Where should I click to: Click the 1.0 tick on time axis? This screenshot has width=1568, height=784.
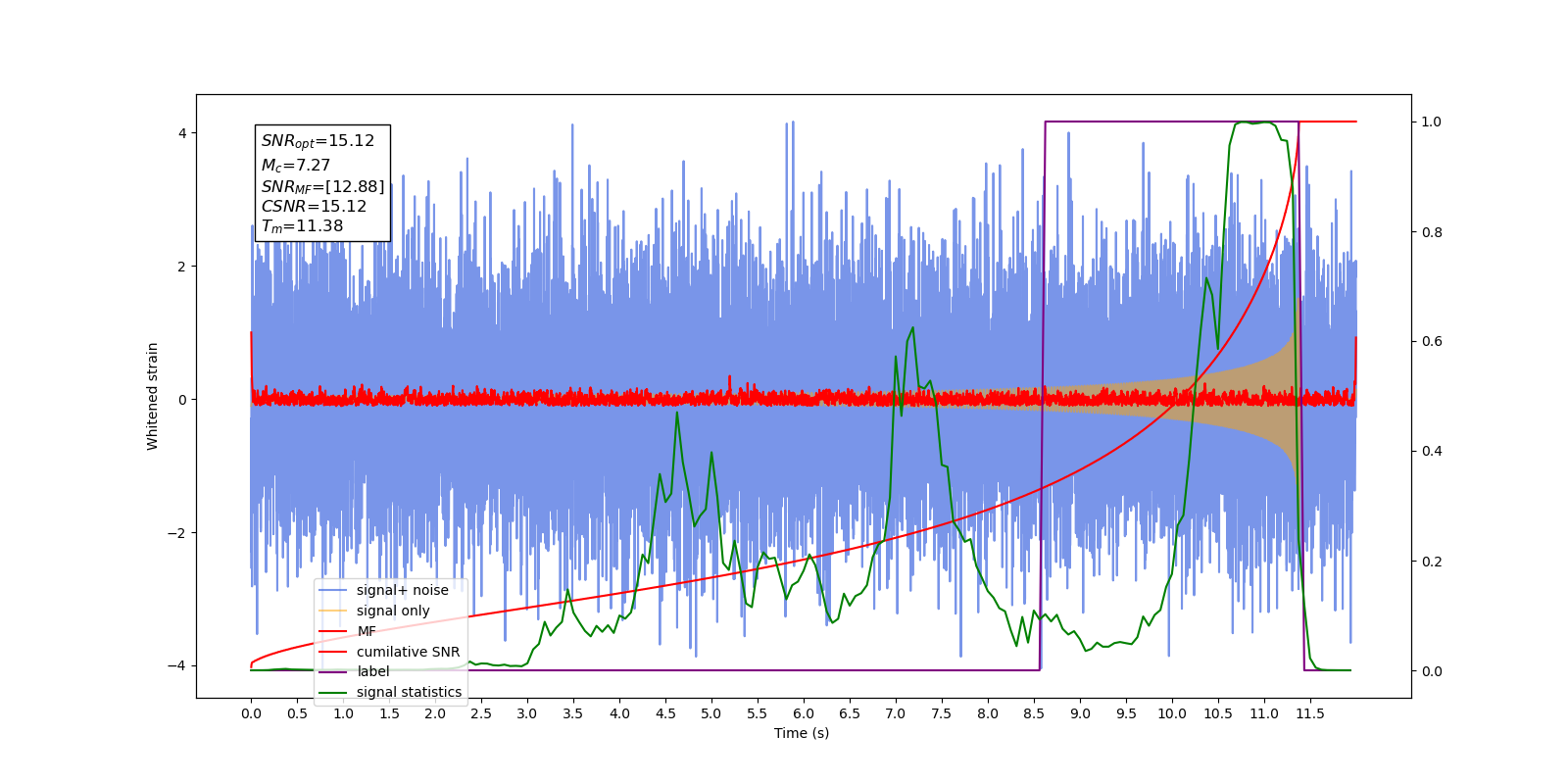343,713
